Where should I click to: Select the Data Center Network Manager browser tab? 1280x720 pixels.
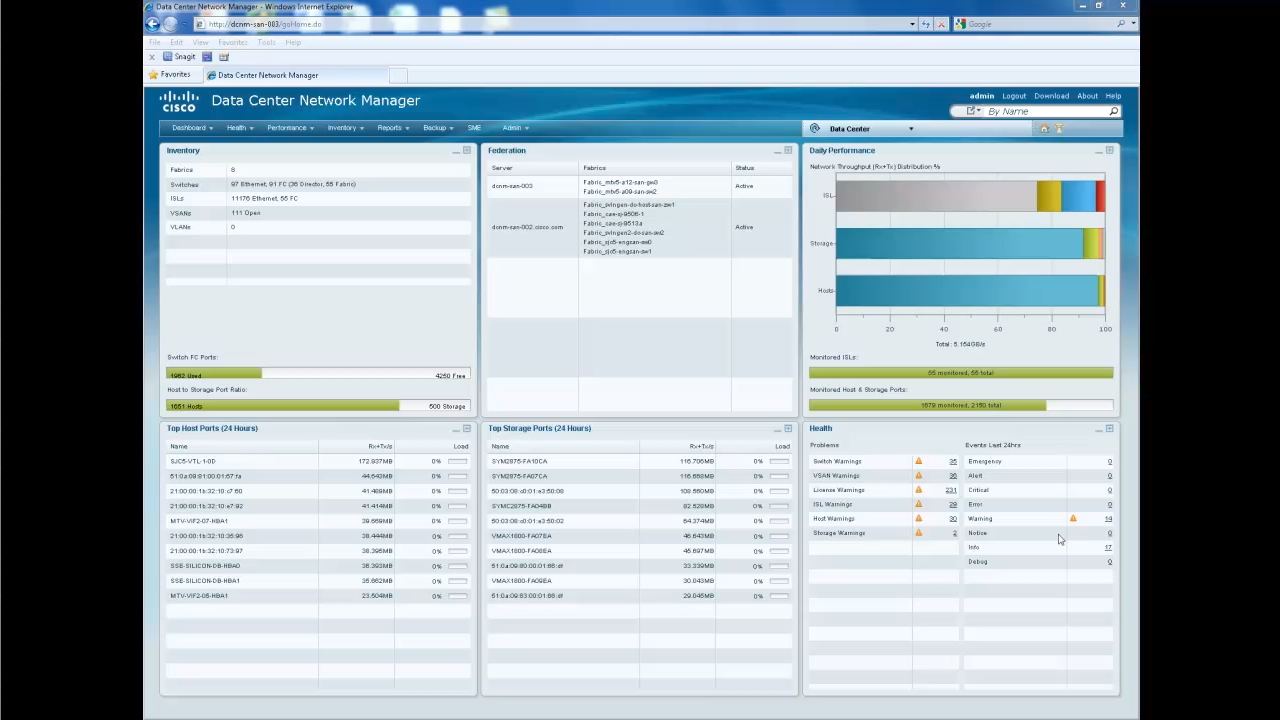tap(295, 75)
